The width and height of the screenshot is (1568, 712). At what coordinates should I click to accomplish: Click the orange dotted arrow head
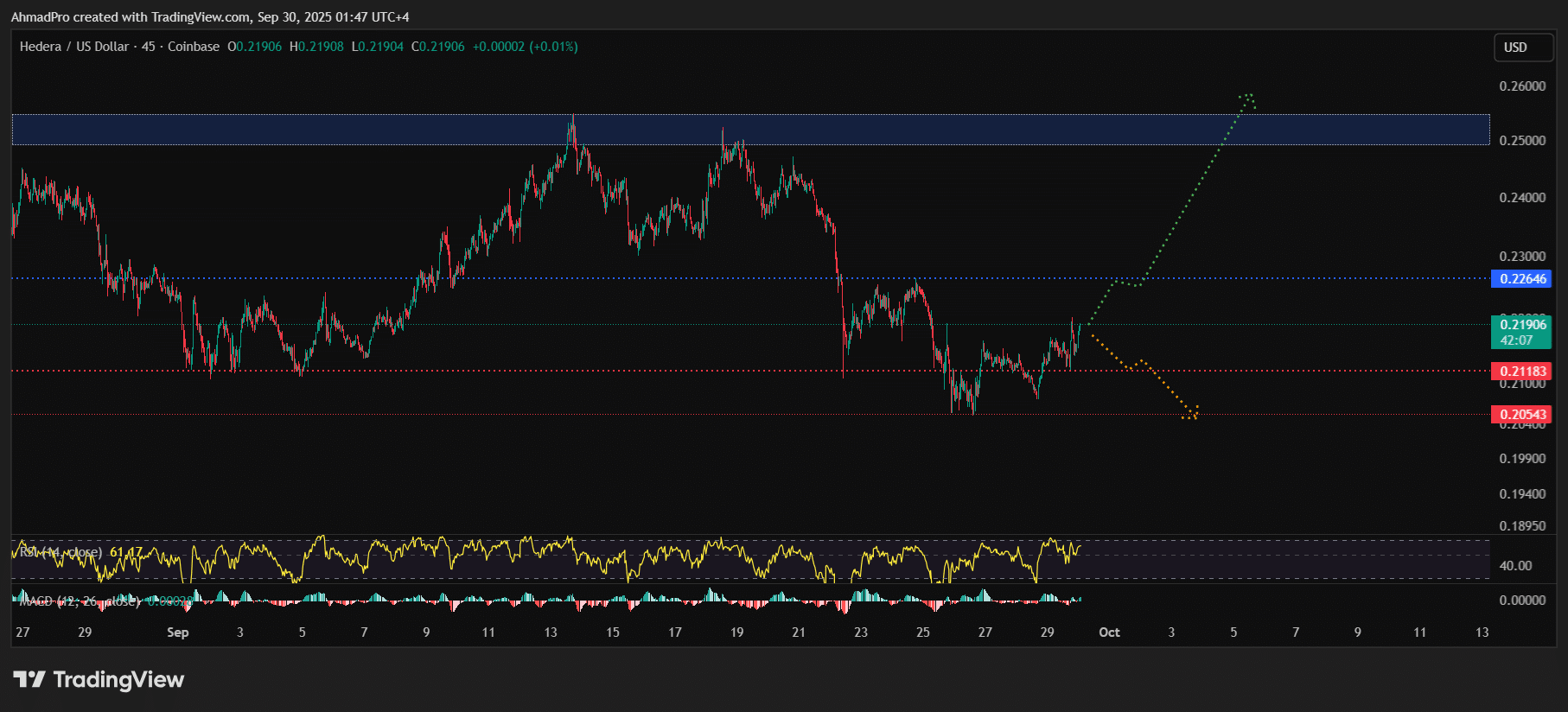click(x=1192, y=414)
